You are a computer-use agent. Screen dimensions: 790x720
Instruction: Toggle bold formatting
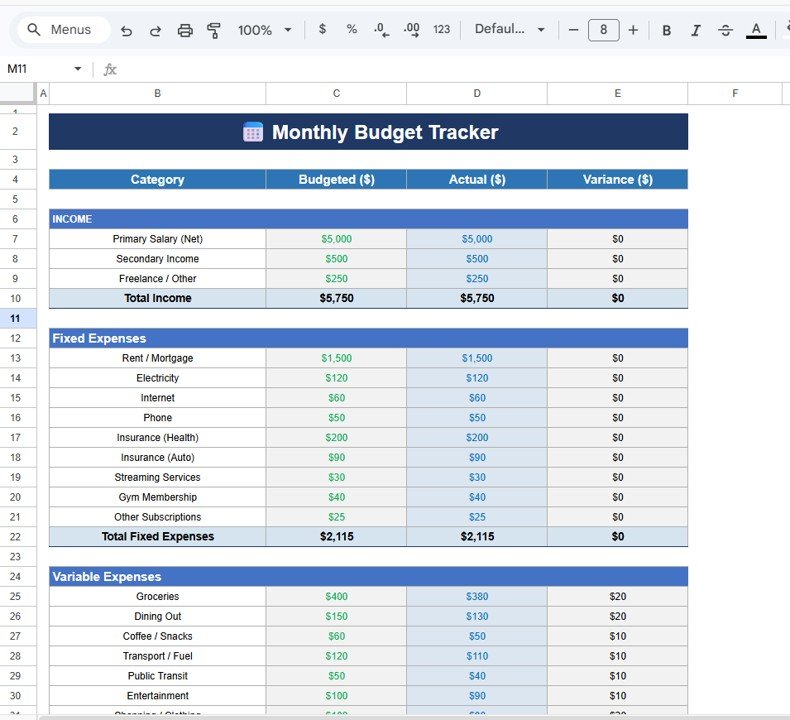tap(666, 30)
